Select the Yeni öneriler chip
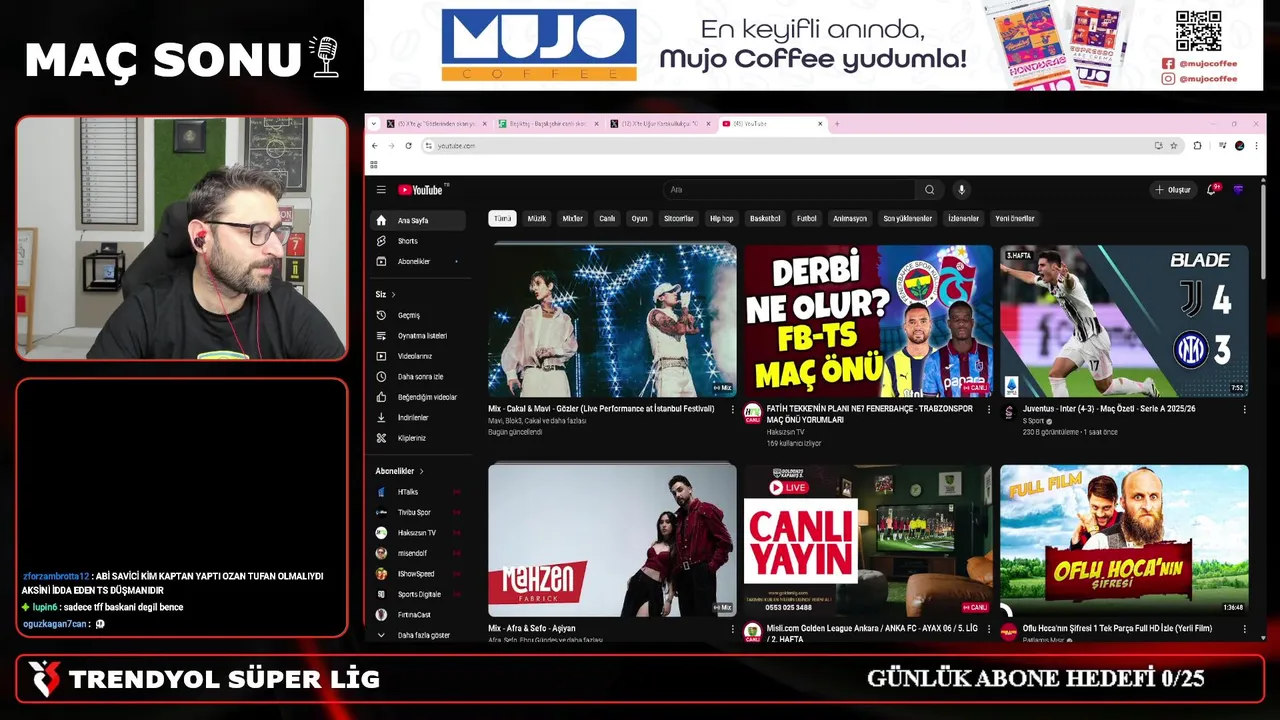This screenshot has height=720, width=1280. click(1015, 218)
